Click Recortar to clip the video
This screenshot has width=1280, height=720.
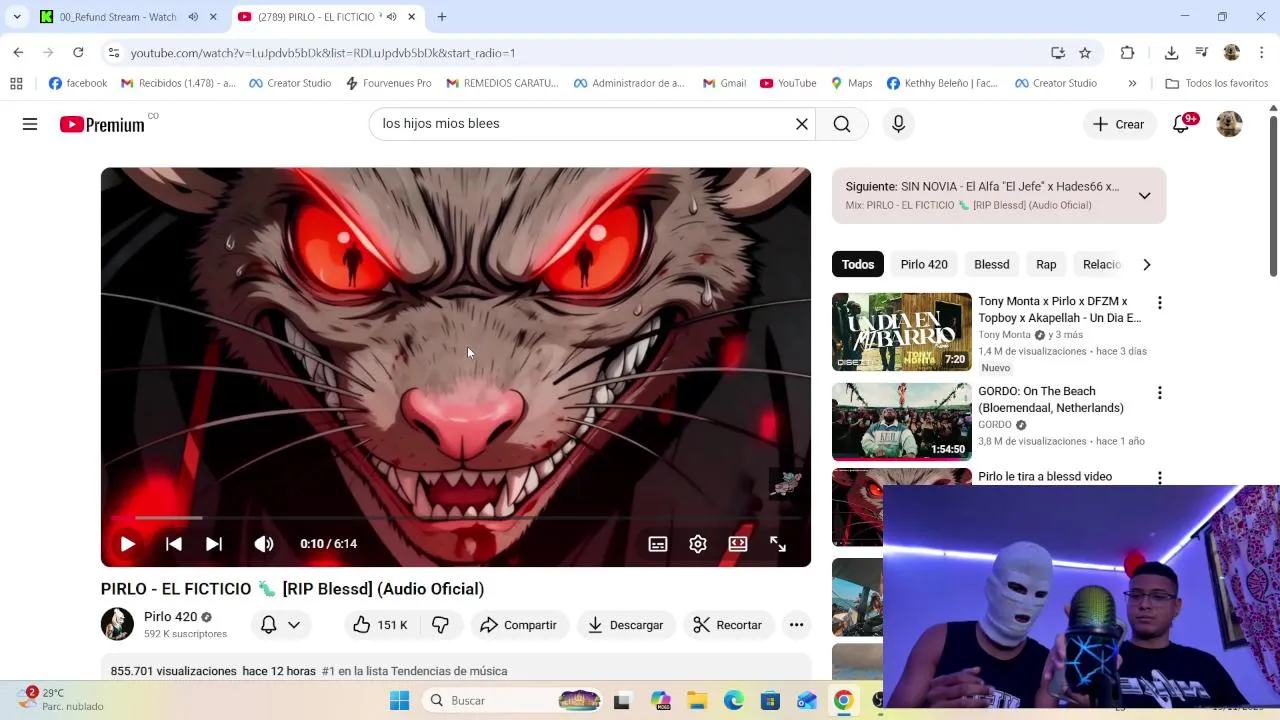coord(727,625)
